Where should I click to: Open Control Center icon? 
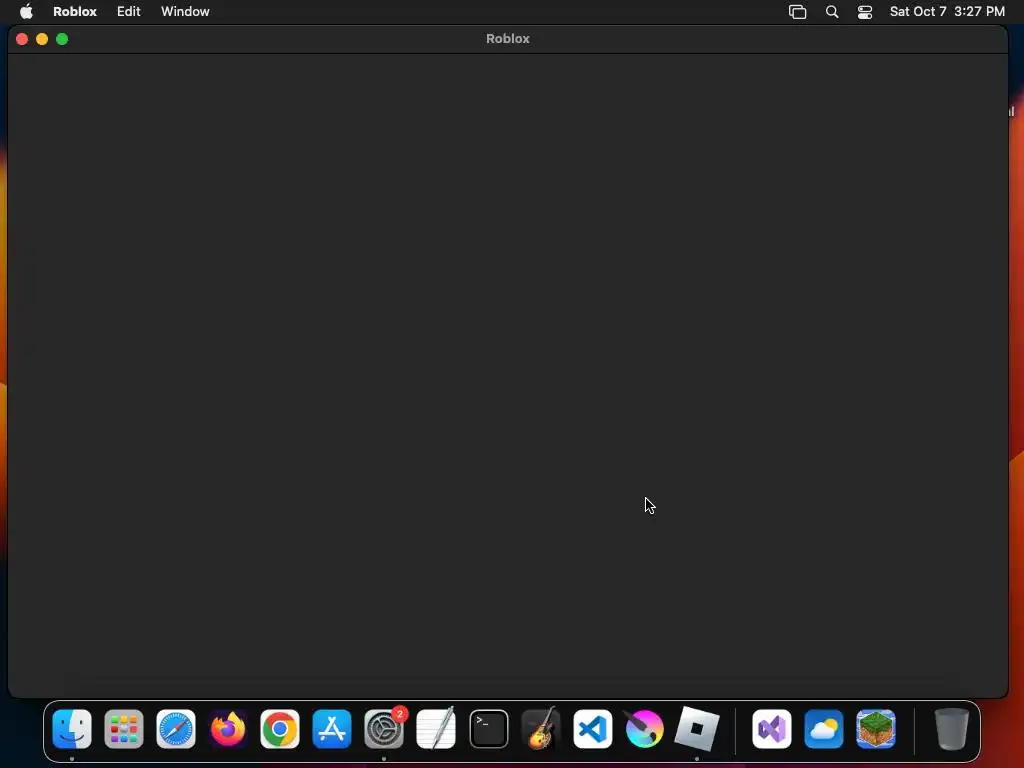[865, 12]
